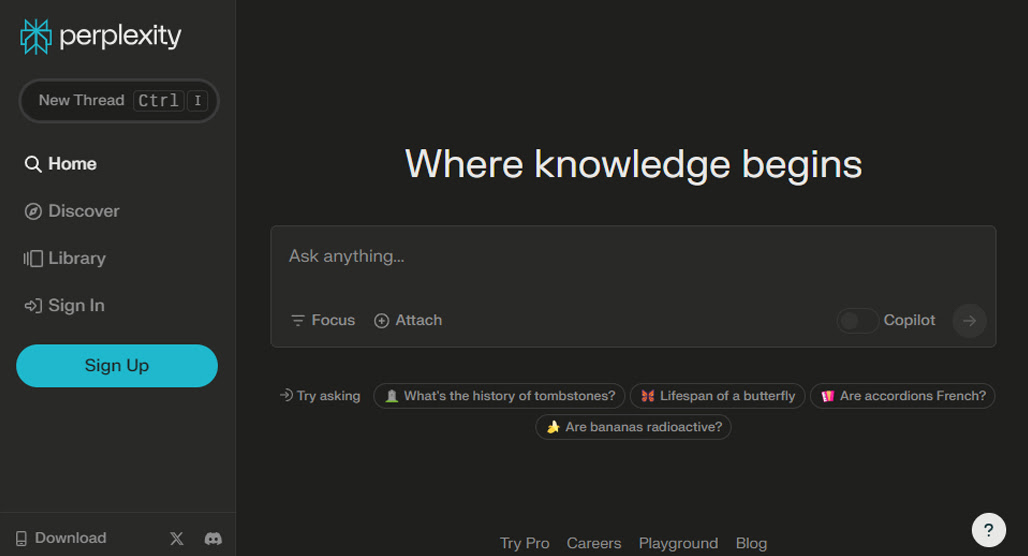
Task: Start a New Thread
Action: click(x=119, y=100)
